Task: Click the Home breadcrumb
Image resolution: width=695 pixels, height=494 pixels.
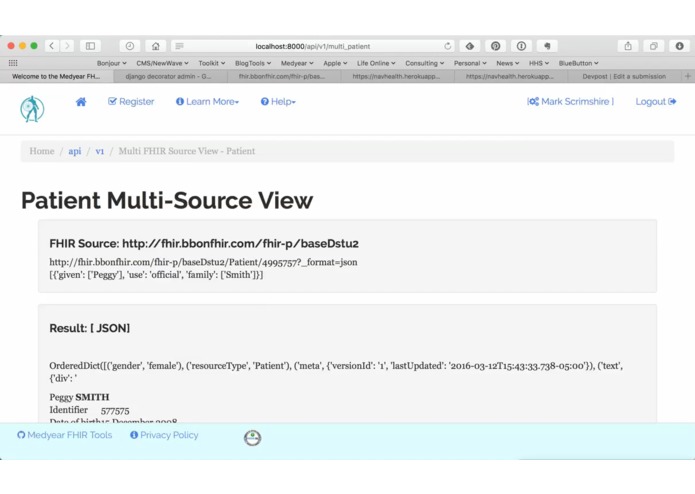Action: tap(42, 151)
